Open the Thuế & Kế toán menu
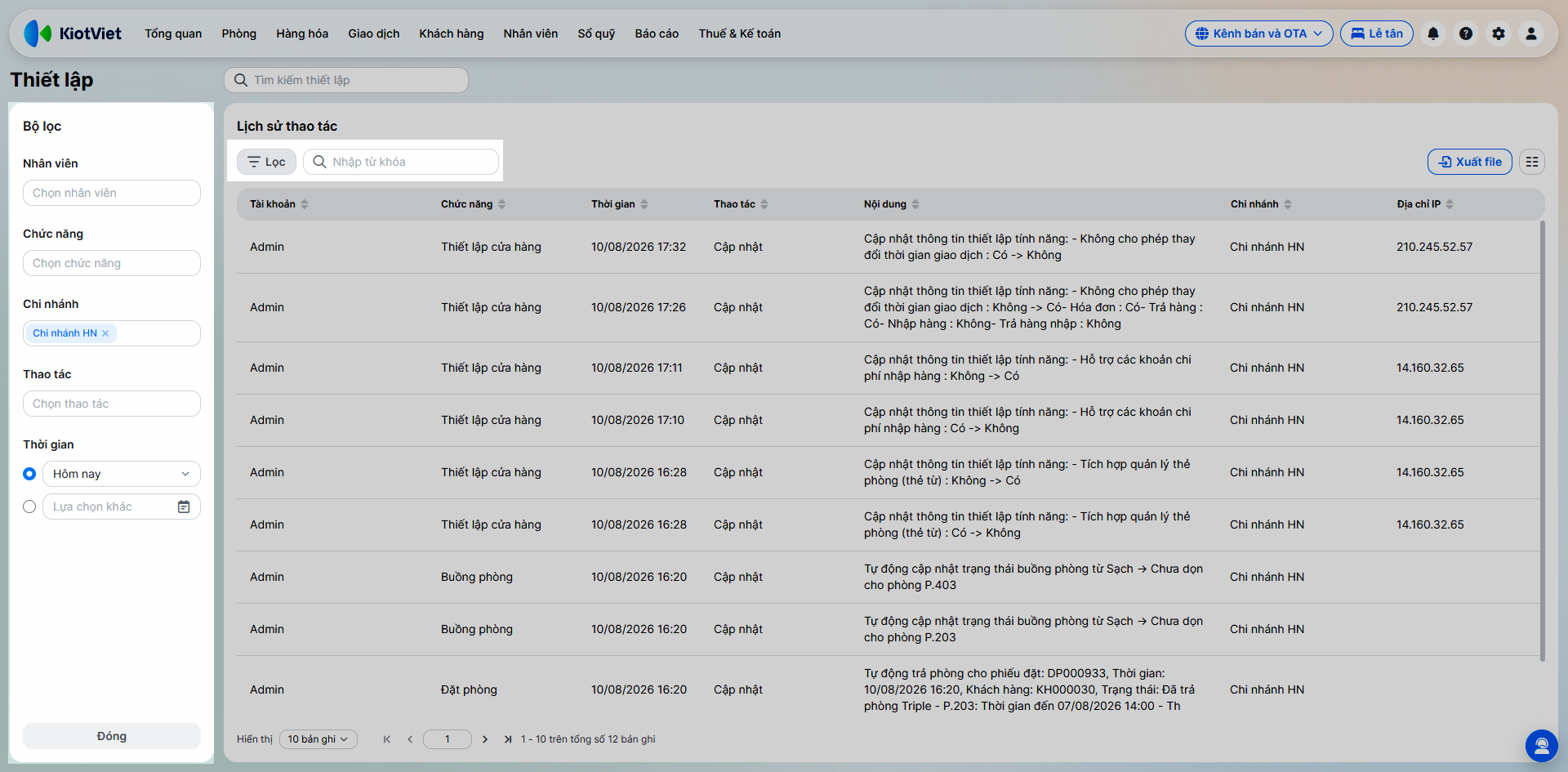Image resolution: width=1568 pixels, height=772 pixels. click(740, 33)
